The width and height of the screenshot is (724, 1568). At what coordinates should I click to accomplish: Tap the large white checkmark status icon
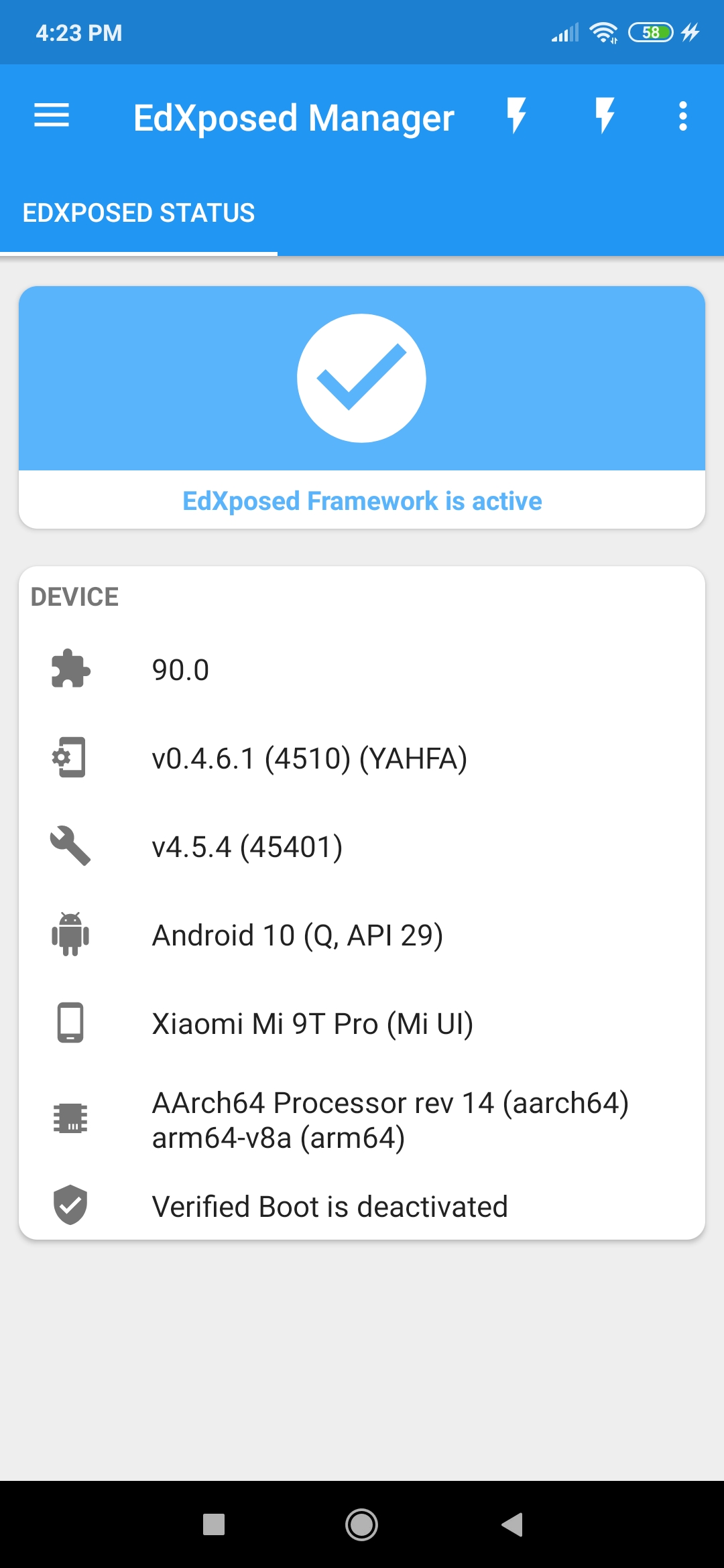(362, 379)
